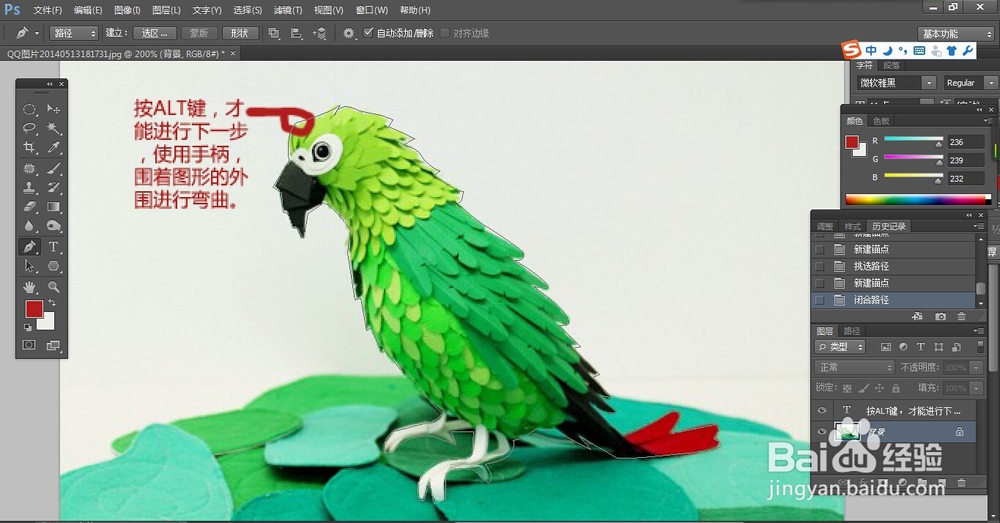The image size is (1000, 523).
Task: Click 蒙版 button in options bar
Action: (199, 33)
